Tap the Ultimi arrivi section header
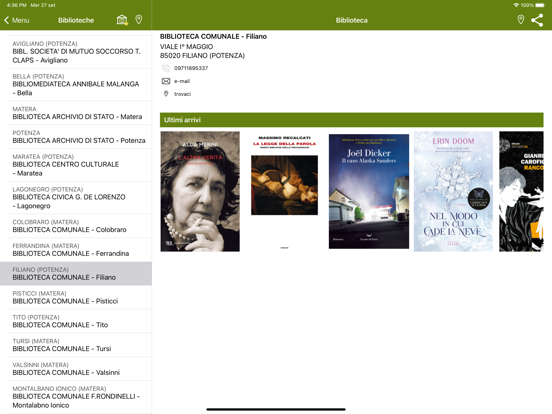The height and width of the screenshot is (414, 552). click(352, 120)
